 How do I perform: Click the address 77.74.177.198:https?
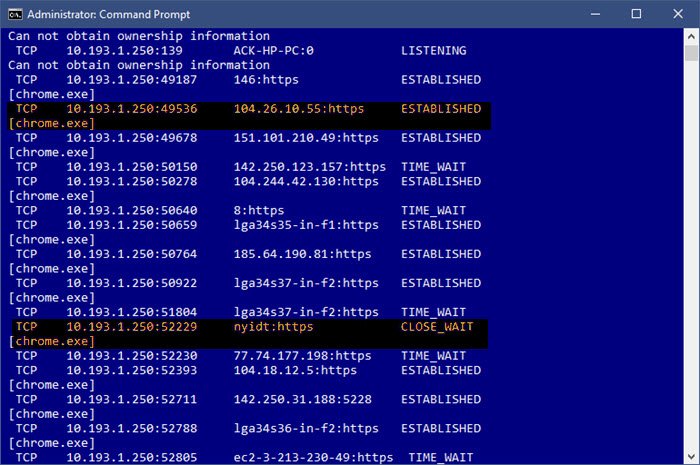[302, 355]
